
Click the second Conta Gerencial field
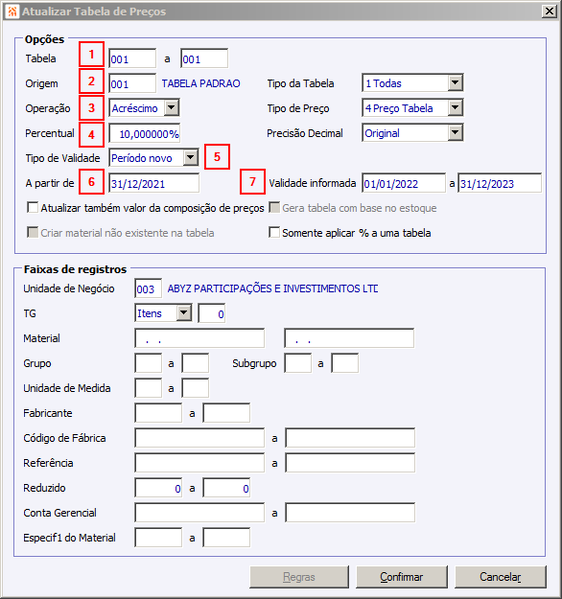[x=350, y=513]
